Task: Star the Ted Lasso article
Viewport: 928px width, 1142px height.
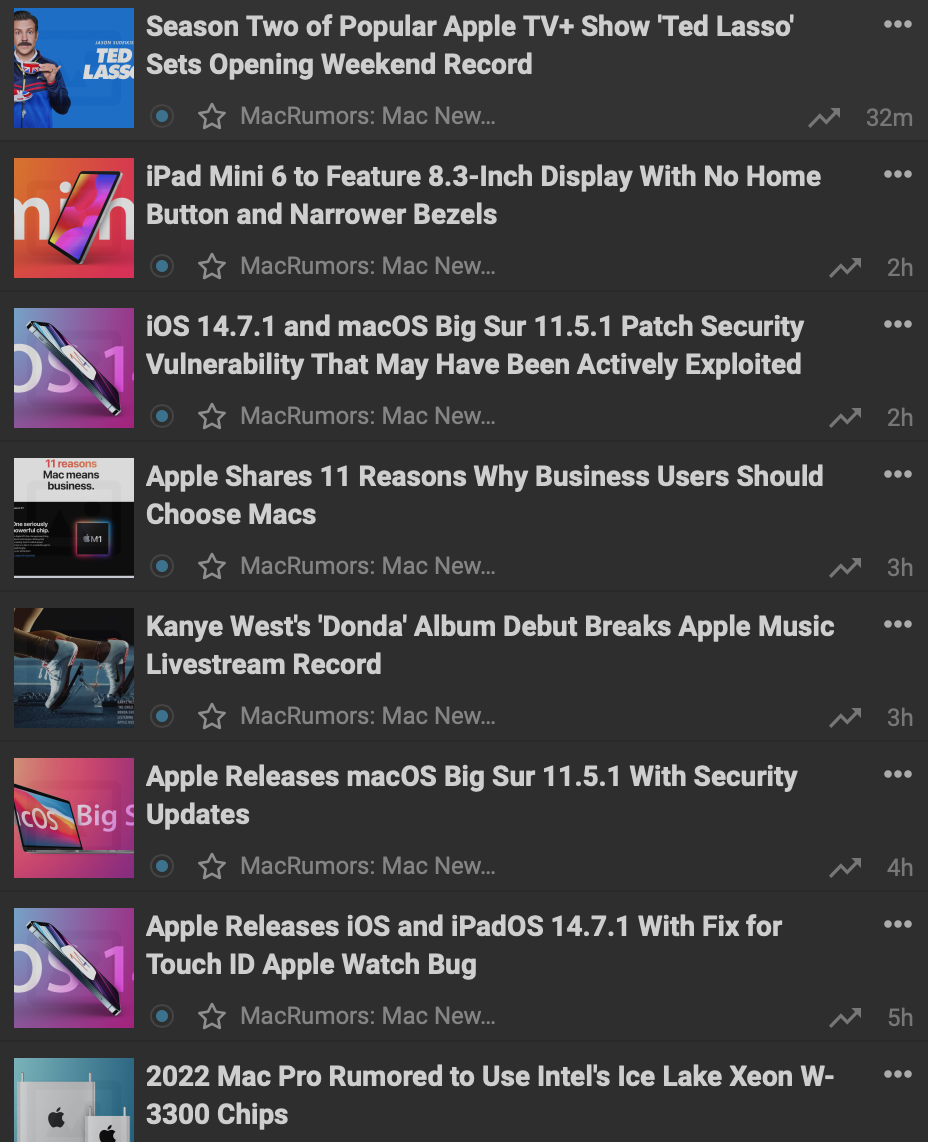Action: [x=212, y=117]
